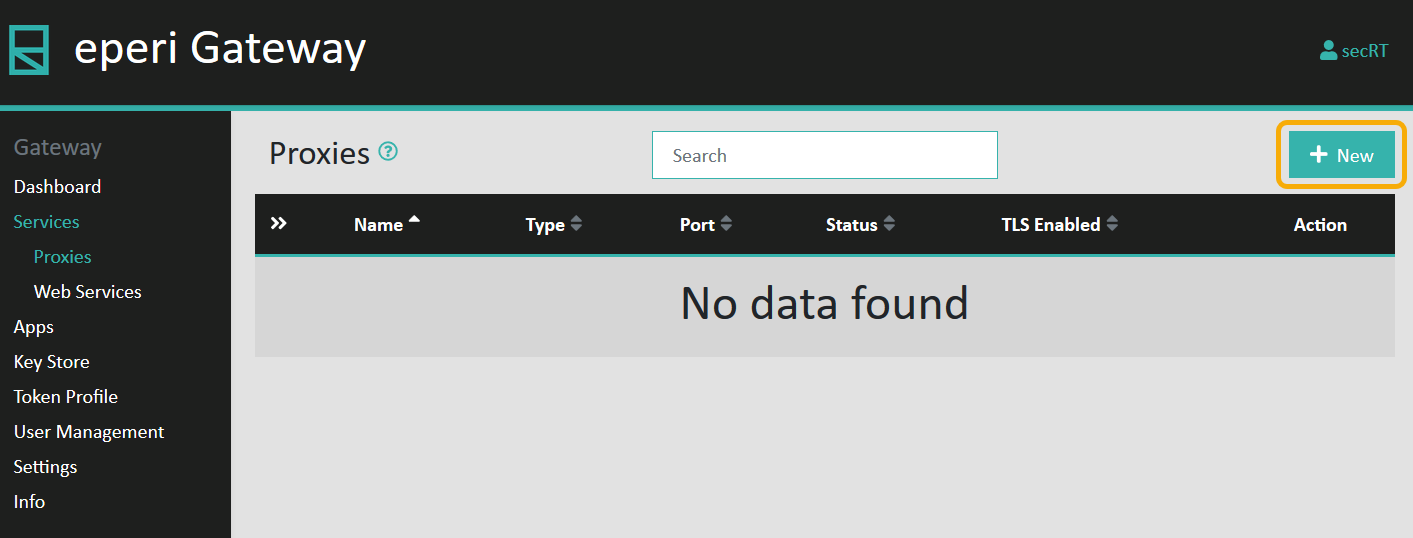Open the secRT user menu
The width and height of the screenshot is (1413, 538).
point(1354,50)
